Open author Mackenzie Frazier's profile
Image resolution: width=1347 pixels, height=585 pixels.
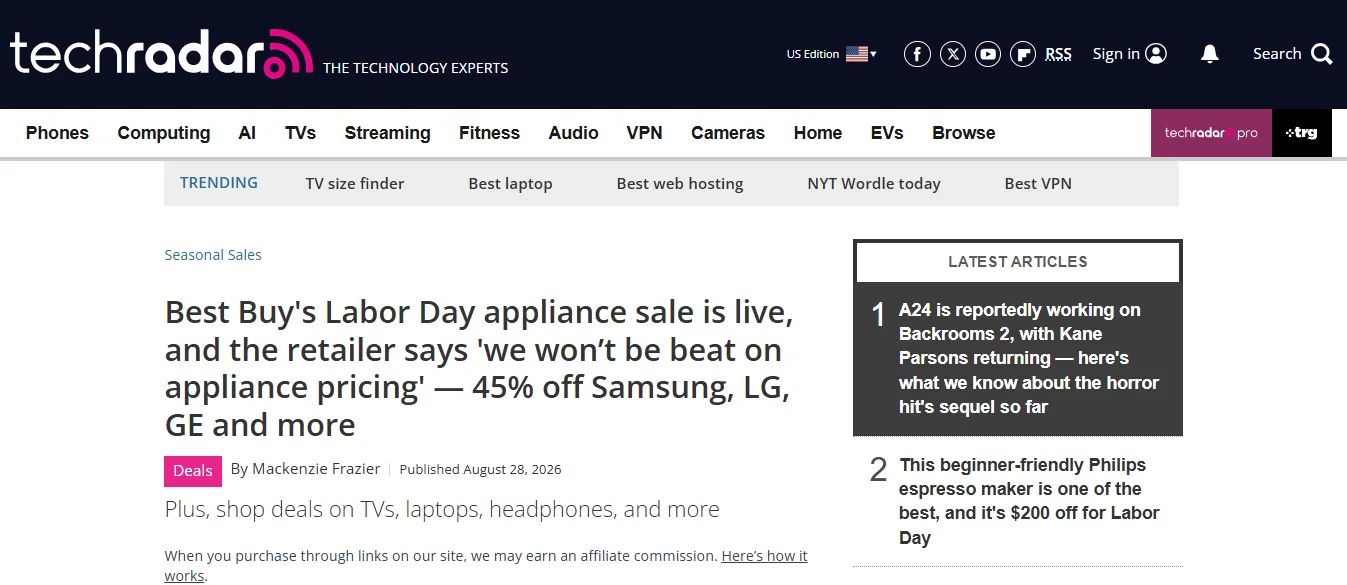pos(317,469)
